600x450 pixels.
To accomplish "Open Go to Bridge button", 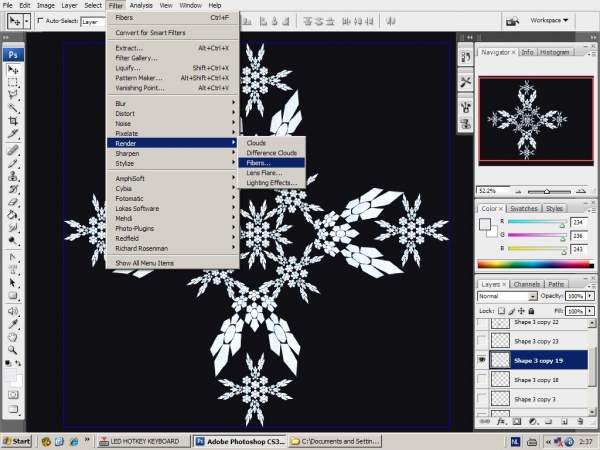I will pyautogui.click(x=512, y=21).
